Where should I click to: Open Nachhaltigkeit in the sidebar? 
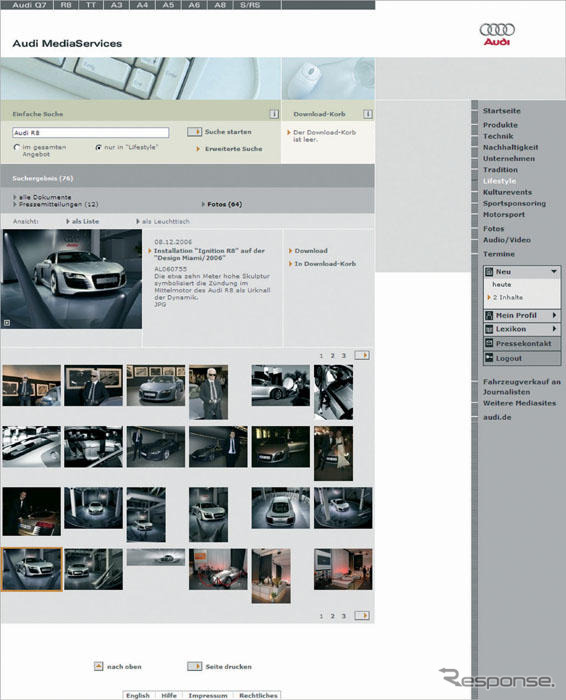pyautogui.click(x=510, y=147)
